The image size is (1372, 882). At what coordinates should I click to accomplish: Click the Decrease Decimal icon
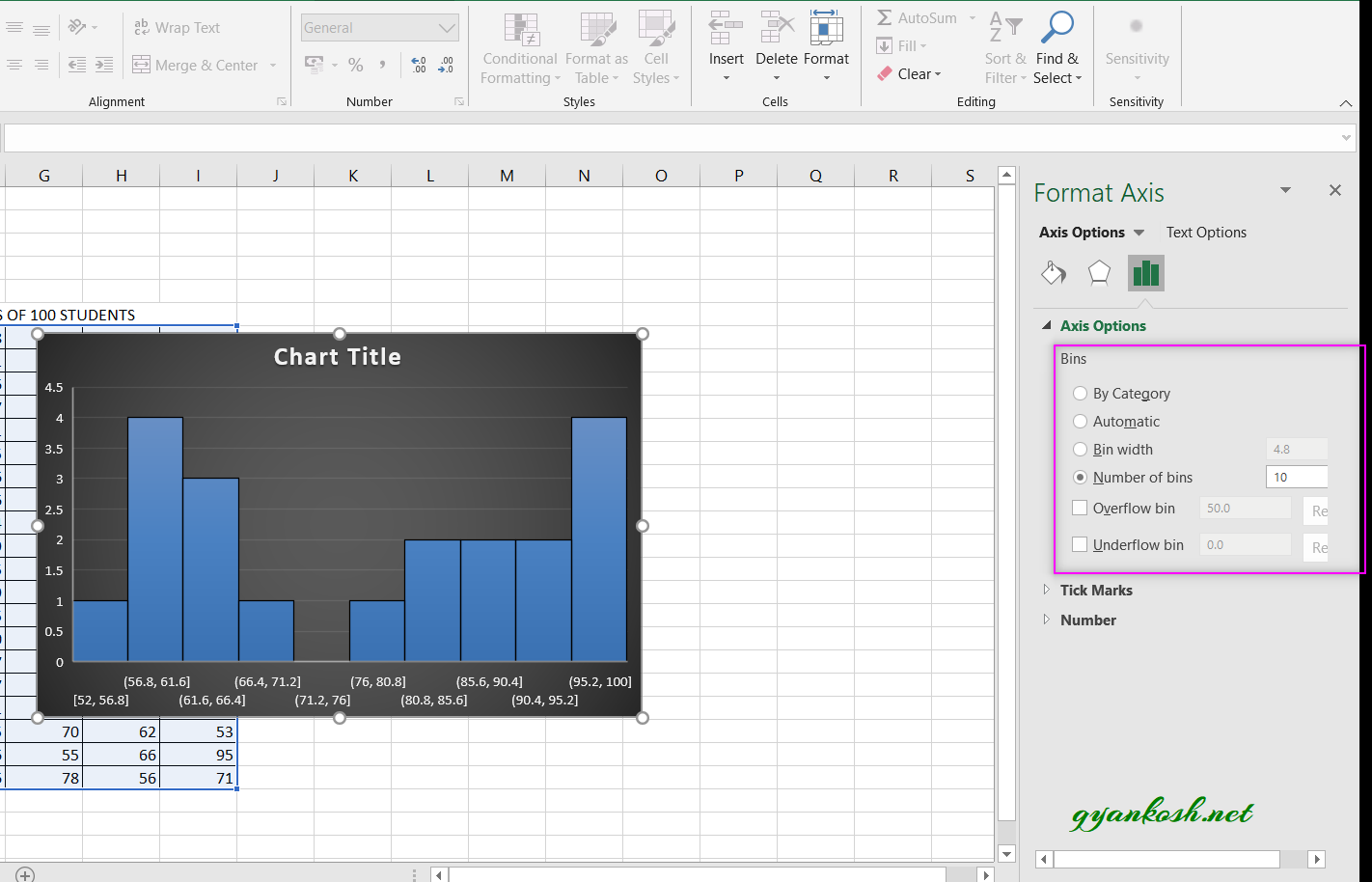click(446, 65)
